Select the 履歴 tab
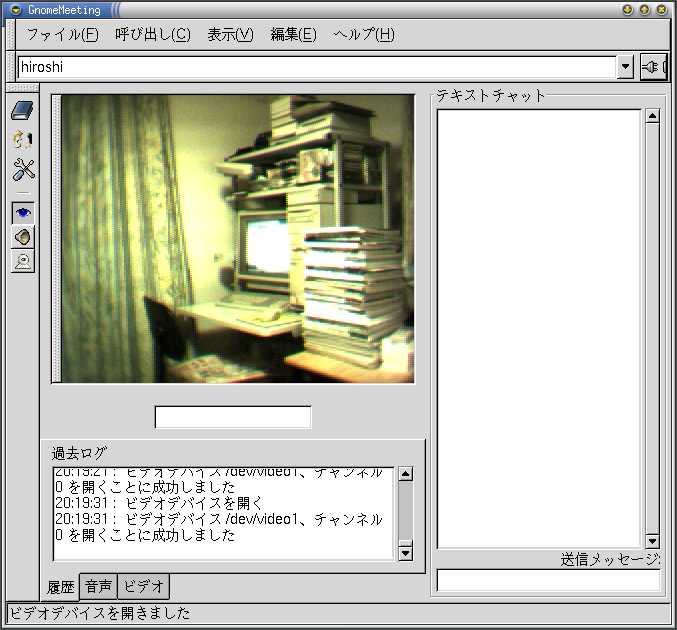This screenshot has height=630, width=677. (x=61, y=587)
